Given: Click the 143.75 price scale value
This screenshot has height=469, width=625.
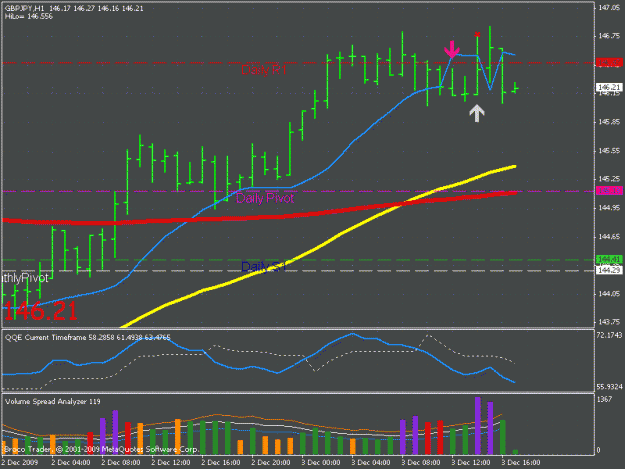Looking at the screenshot, I should 609,322.
